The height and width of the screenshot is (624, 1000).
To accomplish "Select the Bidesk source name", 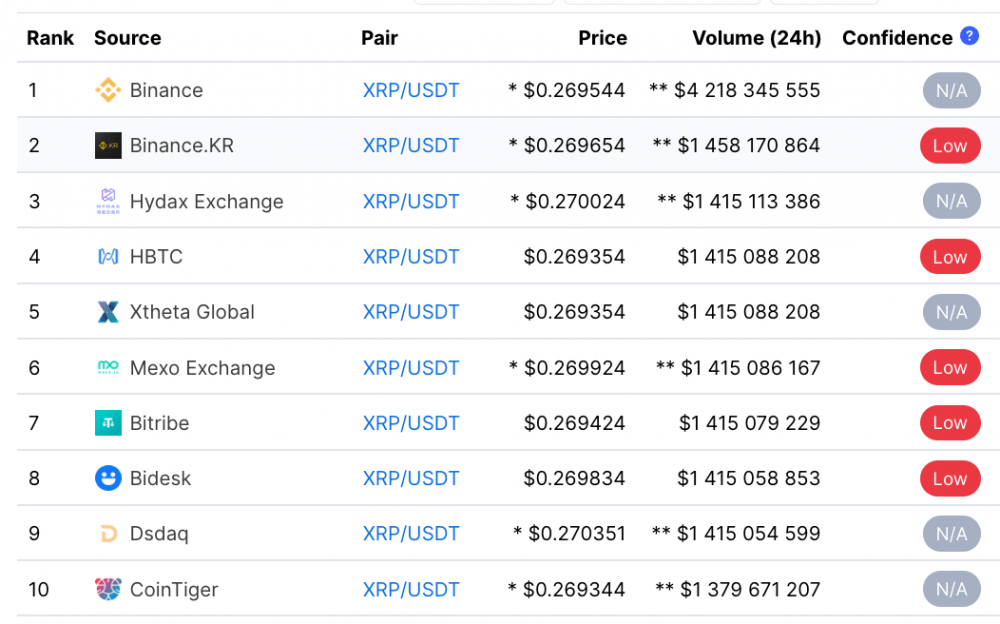I will (160, 479).
